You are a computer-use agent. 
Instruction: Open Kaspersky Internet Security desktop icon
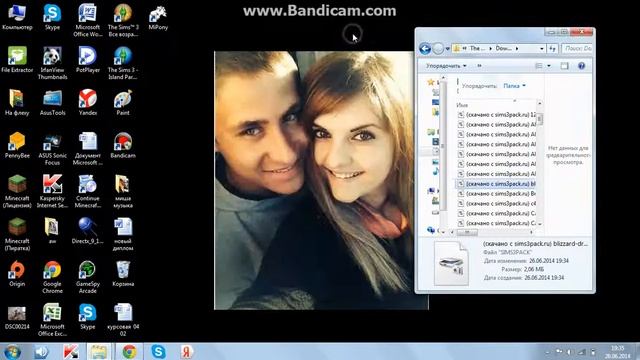point(52,191)
